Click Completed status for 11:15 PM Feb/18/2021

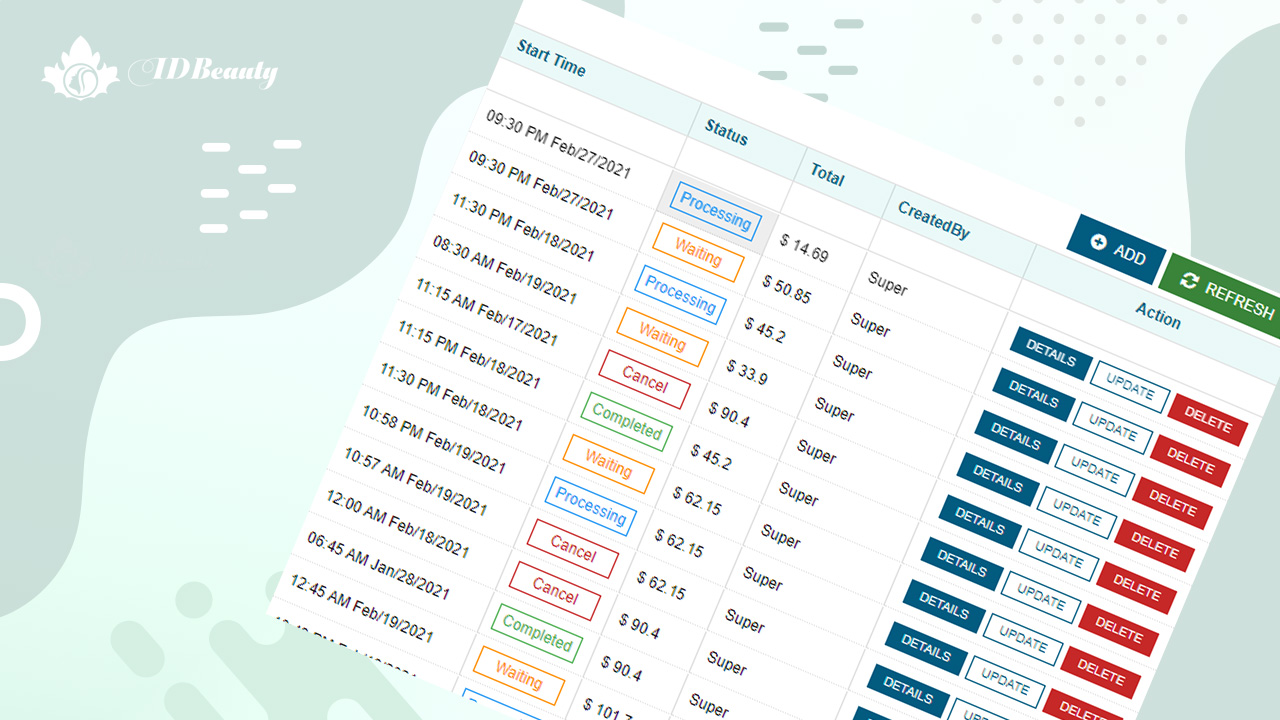point(626,421)
